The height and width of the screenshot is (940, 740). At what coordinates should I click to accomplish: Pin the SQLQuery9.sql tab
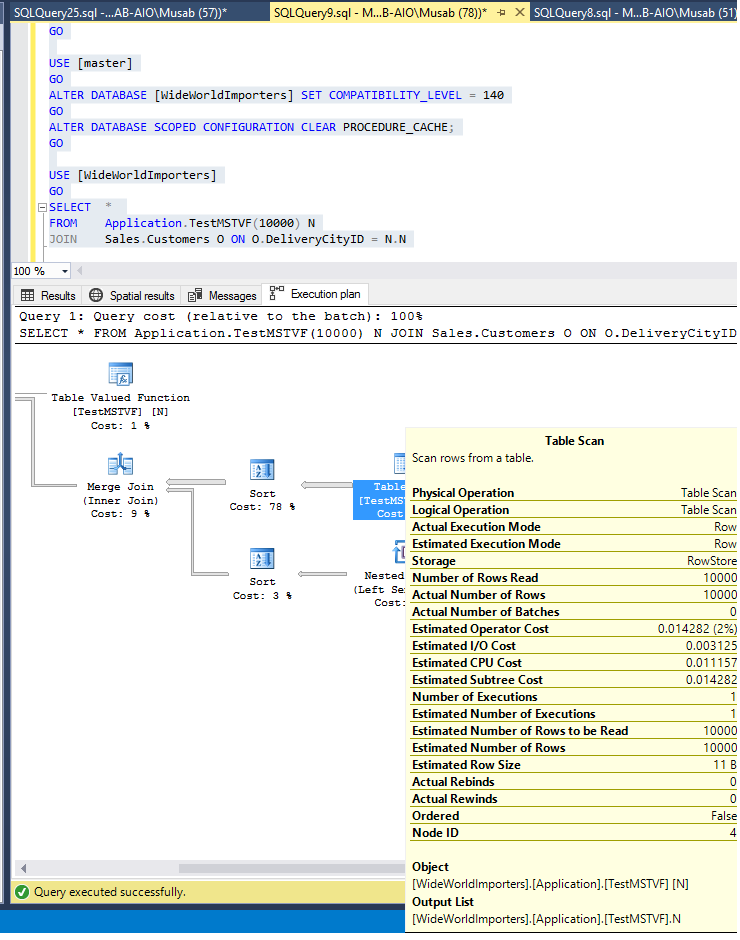click(x=502, y=13)
